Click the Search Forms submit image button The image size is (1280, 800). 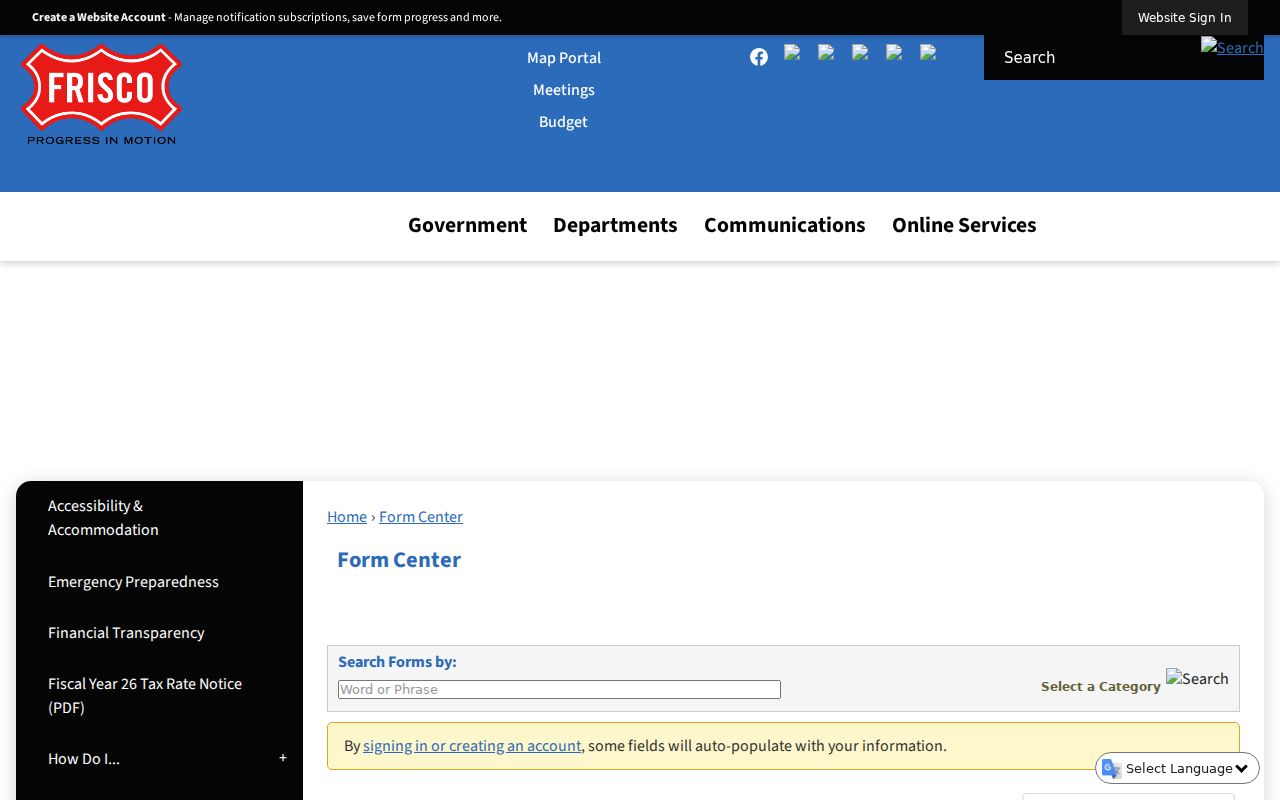1197,678
